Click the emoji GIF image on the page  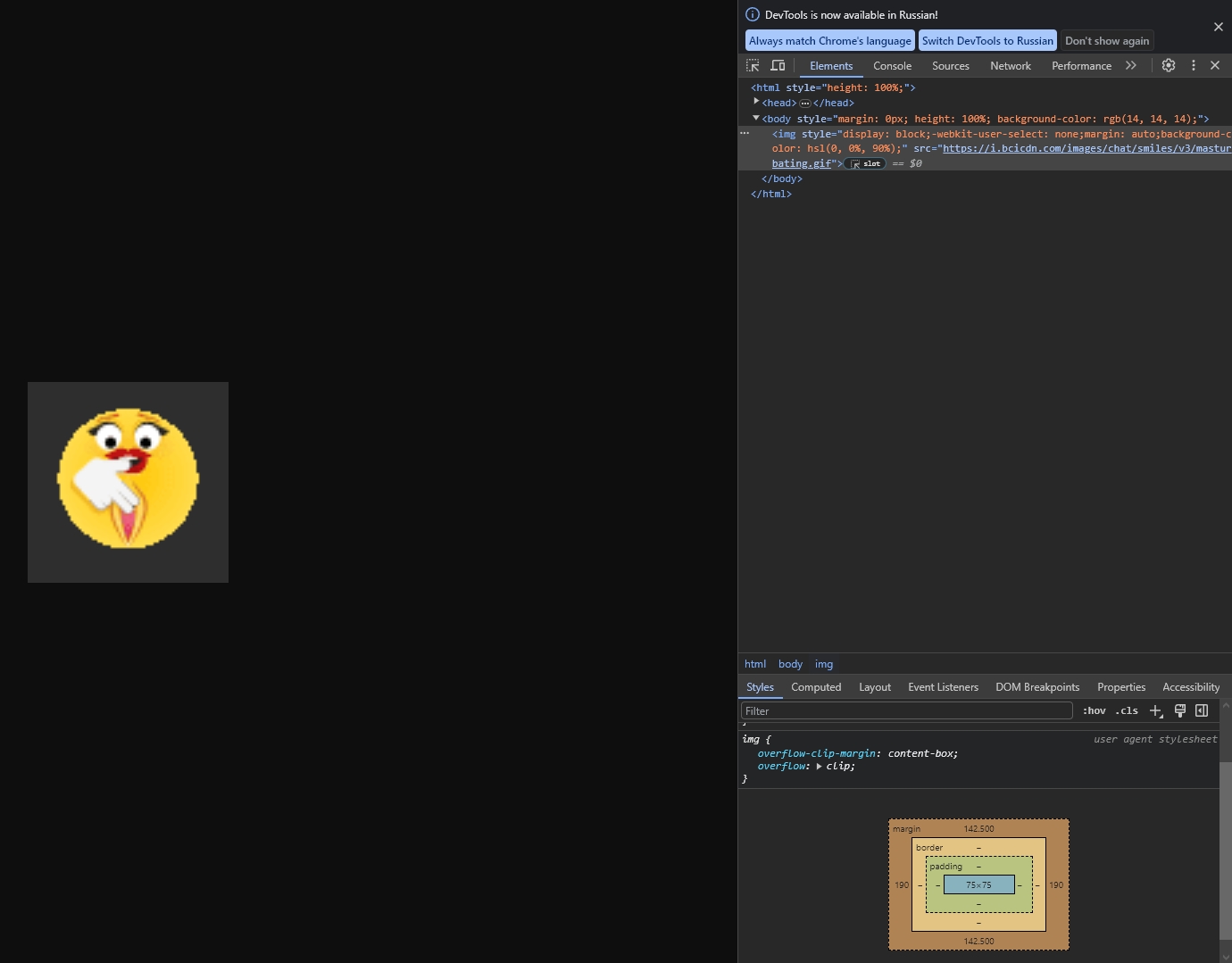coord(128,482)
